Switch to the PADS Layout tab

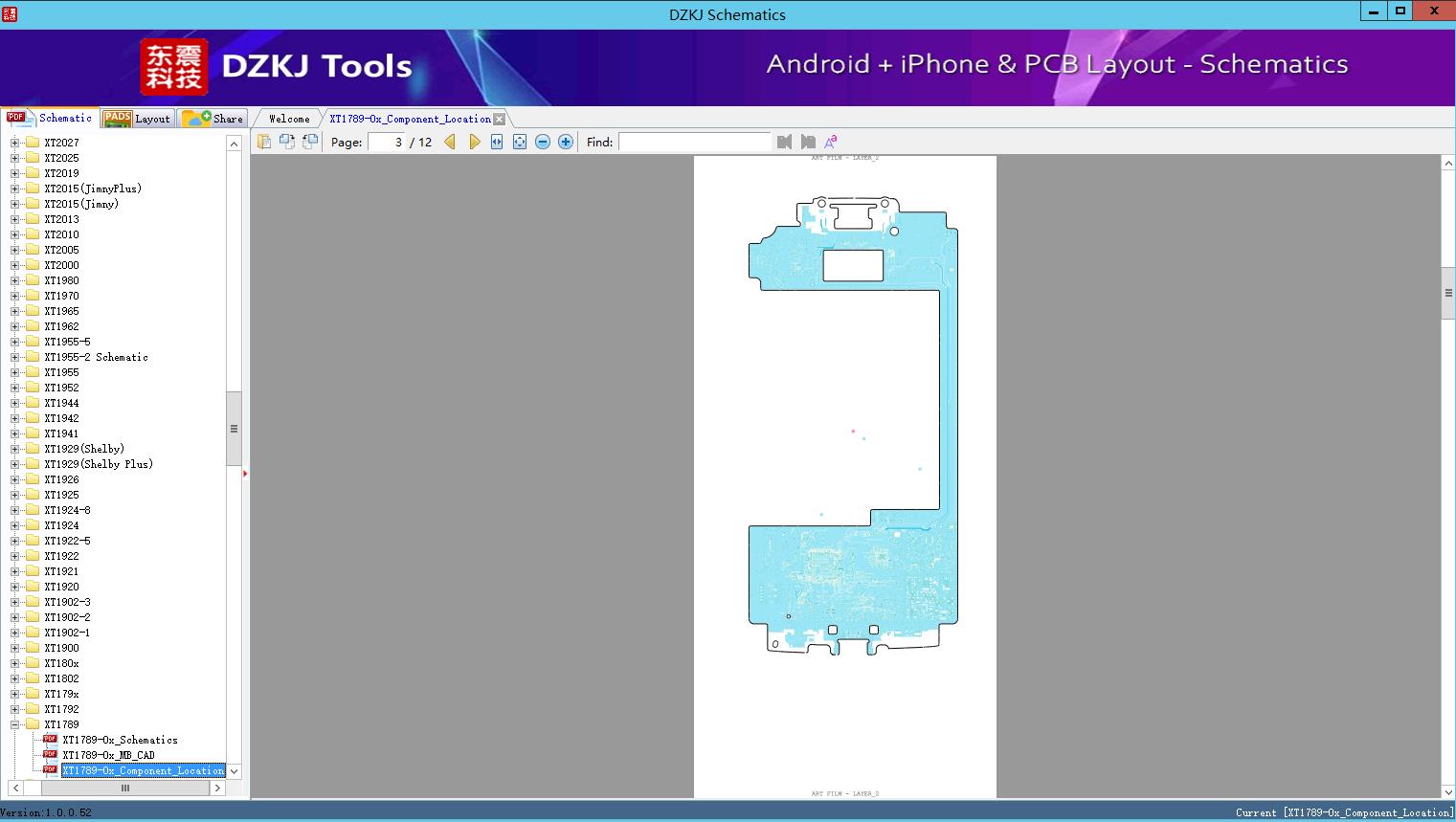(137, 119)
